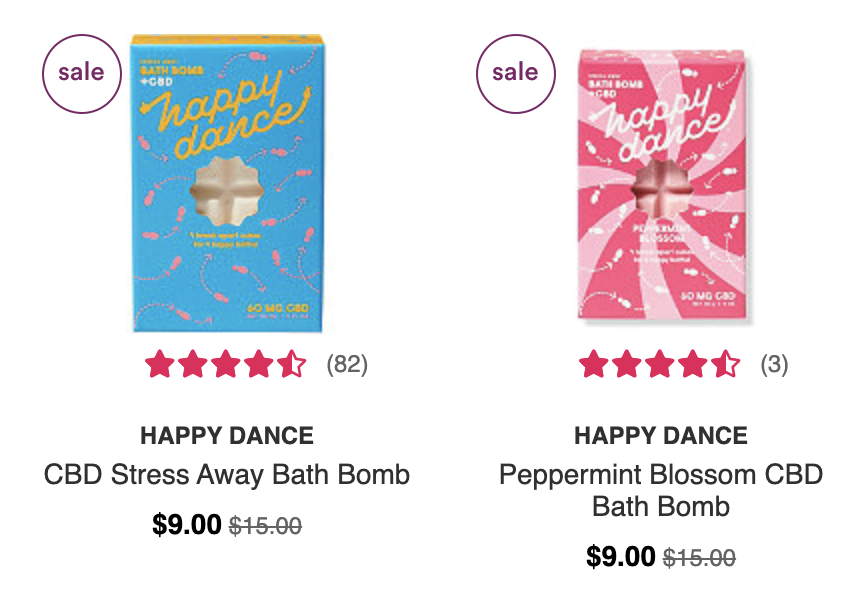
Task: Click the sale badge on pink bath bomb
Action: (x=516, y=74)
